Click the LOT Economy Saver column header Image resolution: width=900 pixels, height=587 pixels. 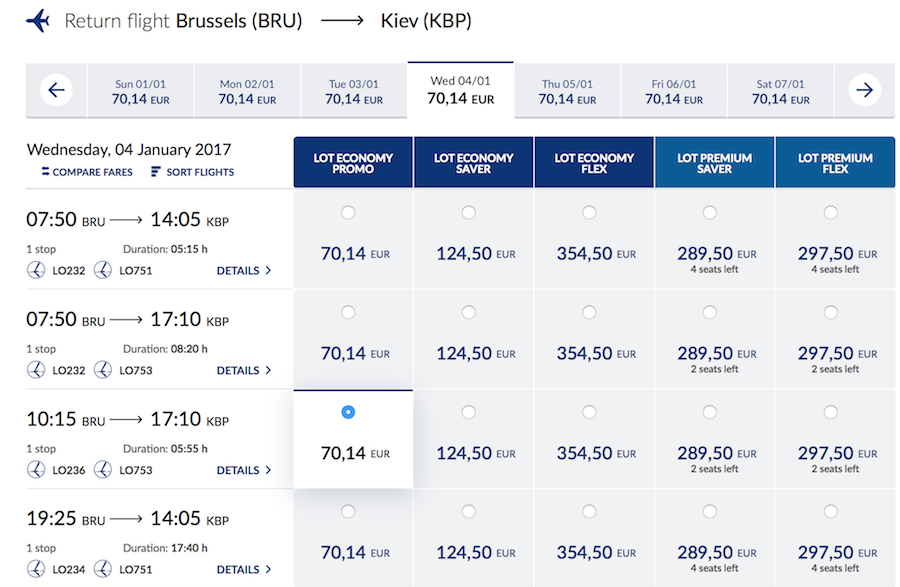[x=473, y=163]
